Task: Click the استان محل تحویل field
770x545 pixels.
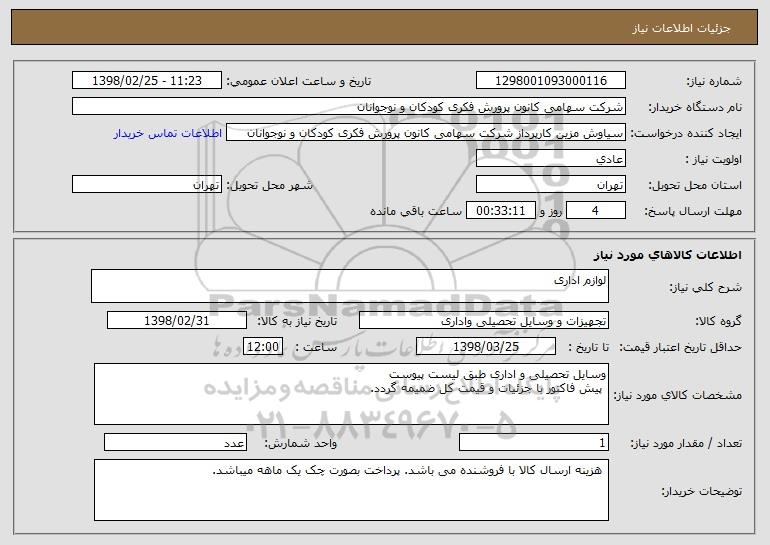Action: coord(550,184)
